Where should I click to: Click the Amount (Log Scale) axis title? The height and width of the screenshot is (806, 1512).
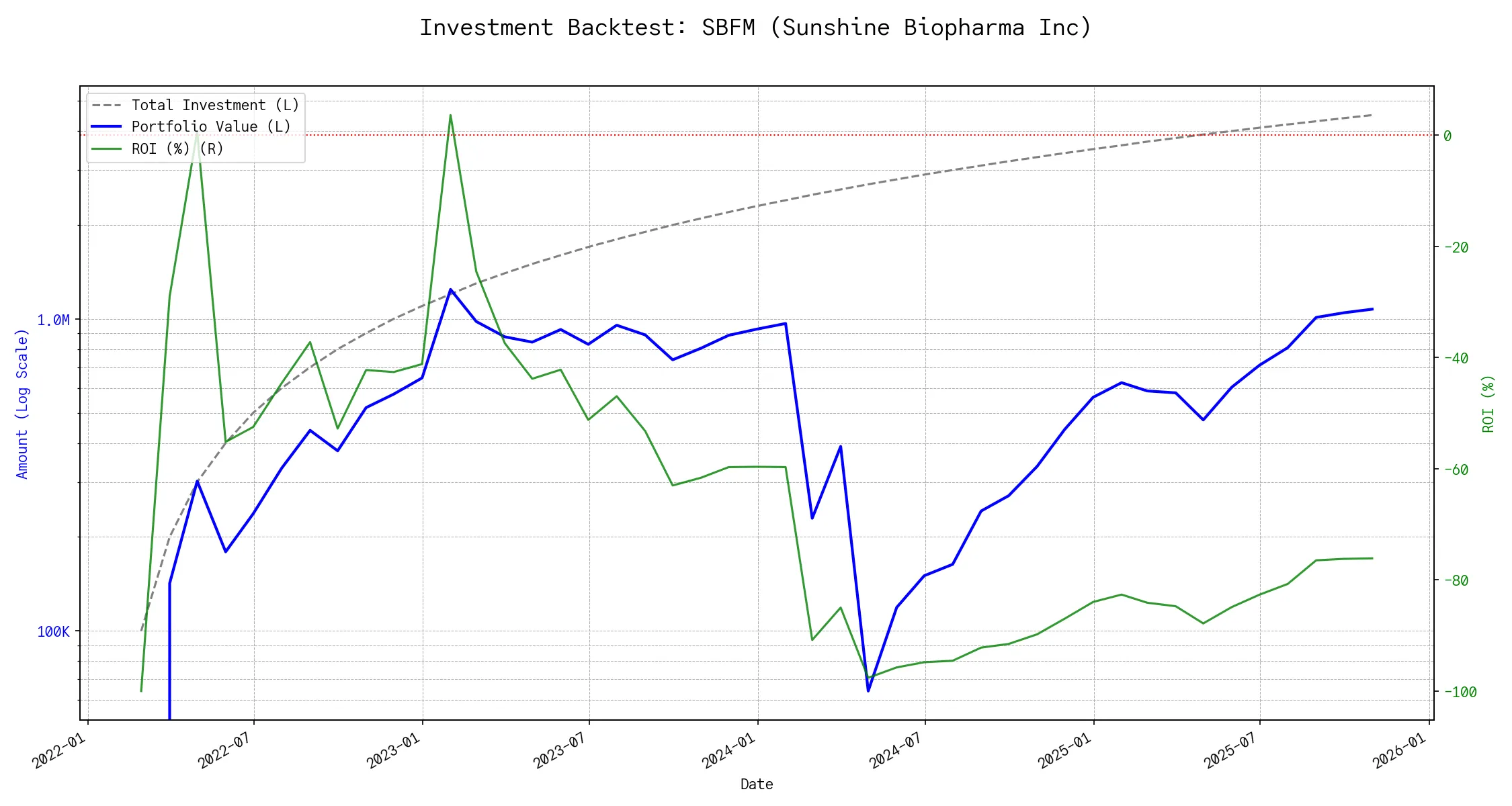click(22, 404)
